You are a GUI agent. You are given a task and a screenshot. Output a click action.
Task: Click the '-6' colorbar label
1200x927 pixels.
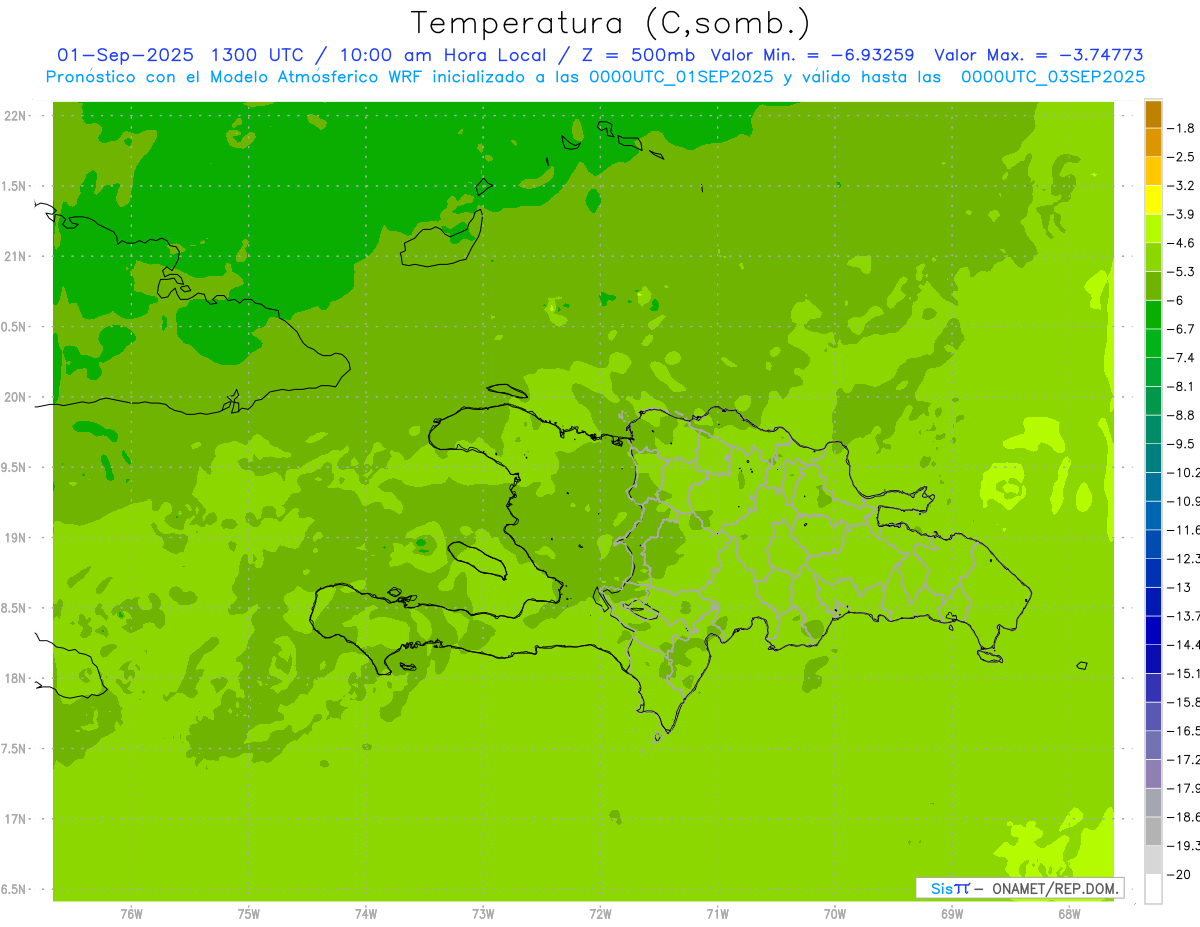coord(1177,300)
